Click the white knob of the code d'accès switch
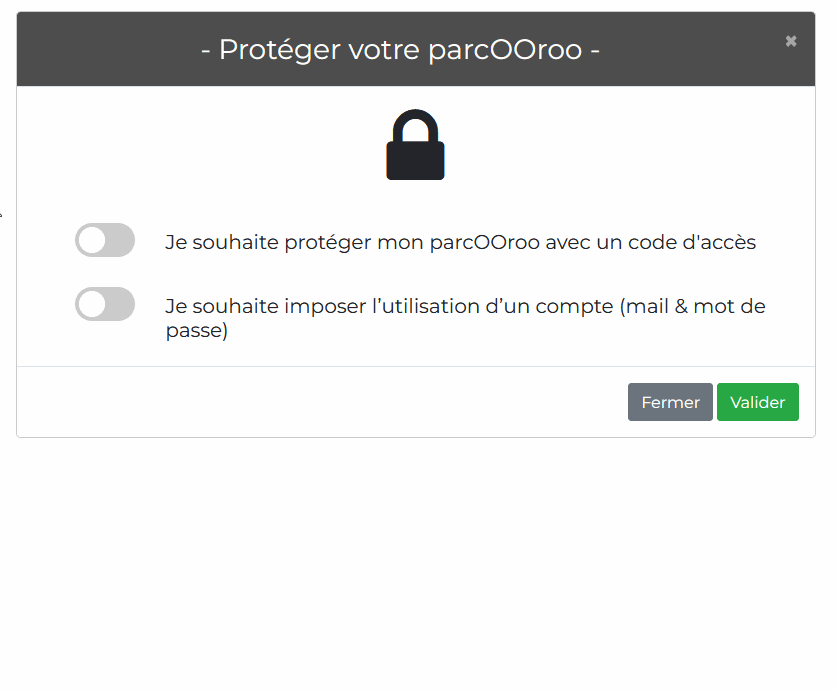This screenshot has width=836, height=691. click(92, 240)
